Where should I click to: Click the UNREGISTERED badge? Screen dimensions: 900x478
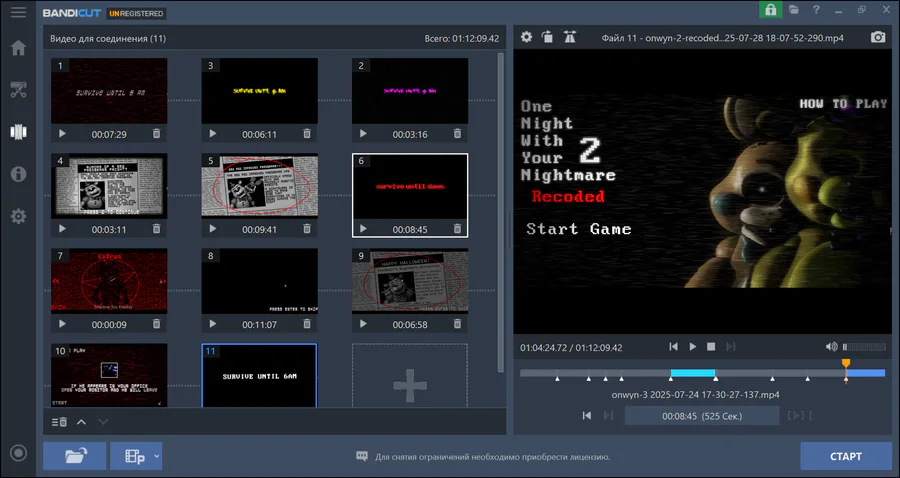[x=137, y=13]
